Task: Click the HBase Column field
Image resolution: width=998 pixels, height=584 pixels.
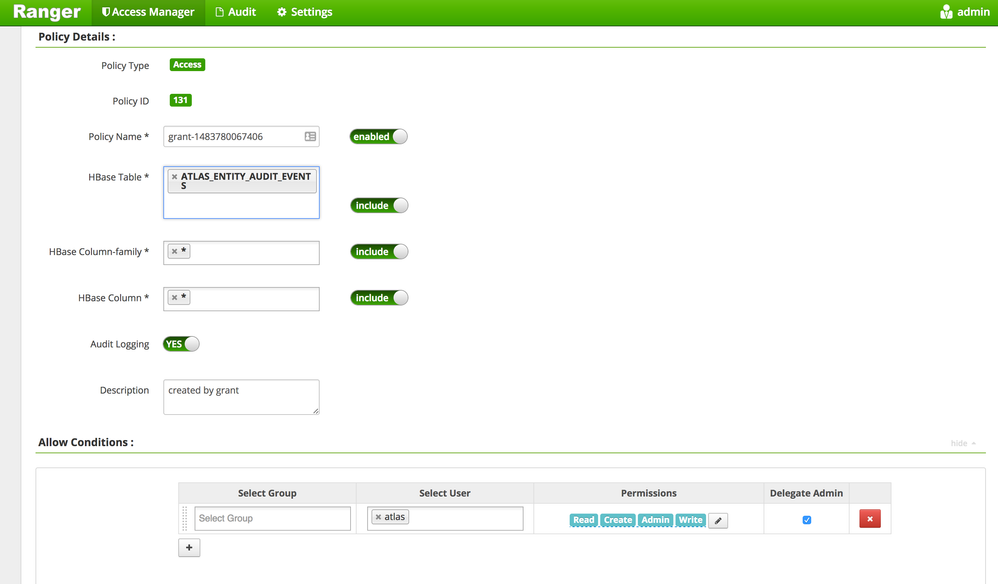Action: (x=241, y=299)
